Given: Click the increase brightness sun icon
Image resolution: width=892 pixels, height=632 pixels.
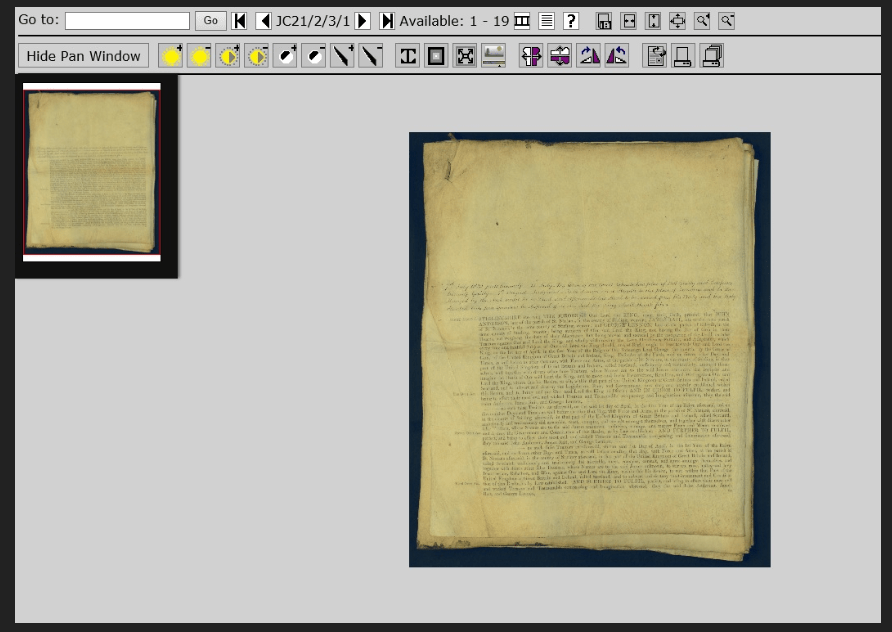Looking at the screenshot, I should (171, 56).
